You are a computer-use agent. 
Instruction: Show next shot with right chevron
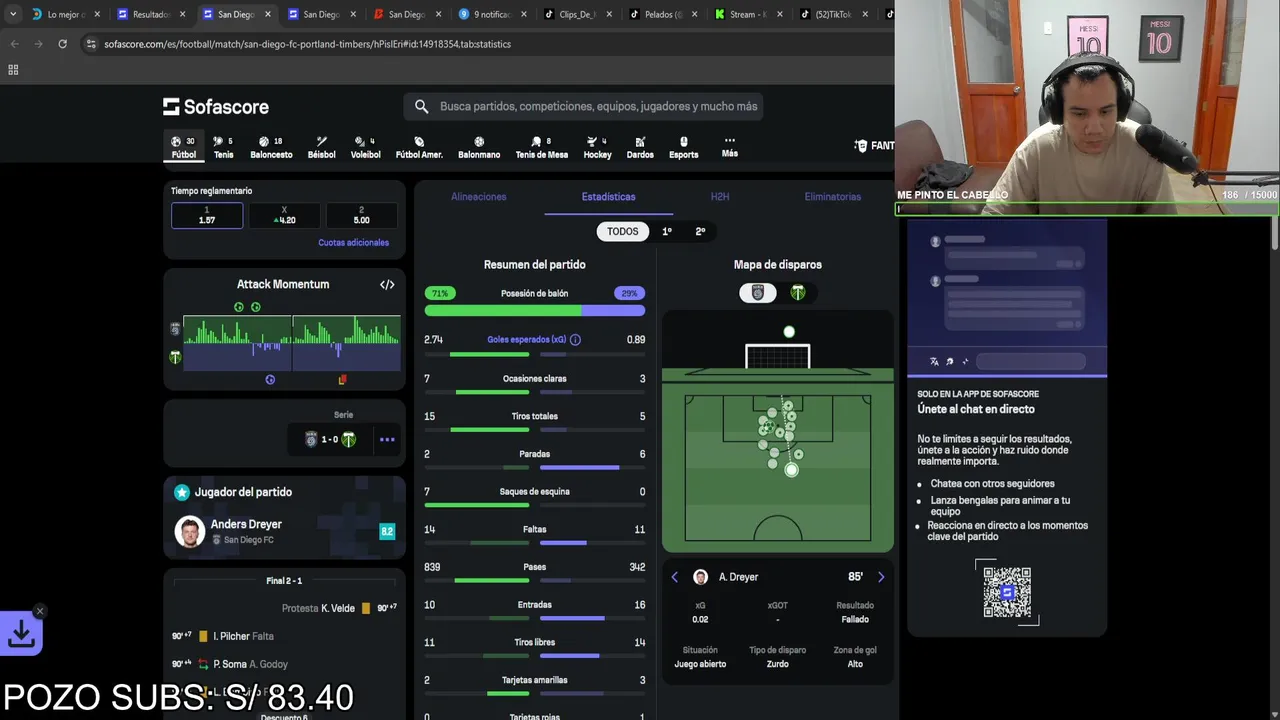click(881, 577)
